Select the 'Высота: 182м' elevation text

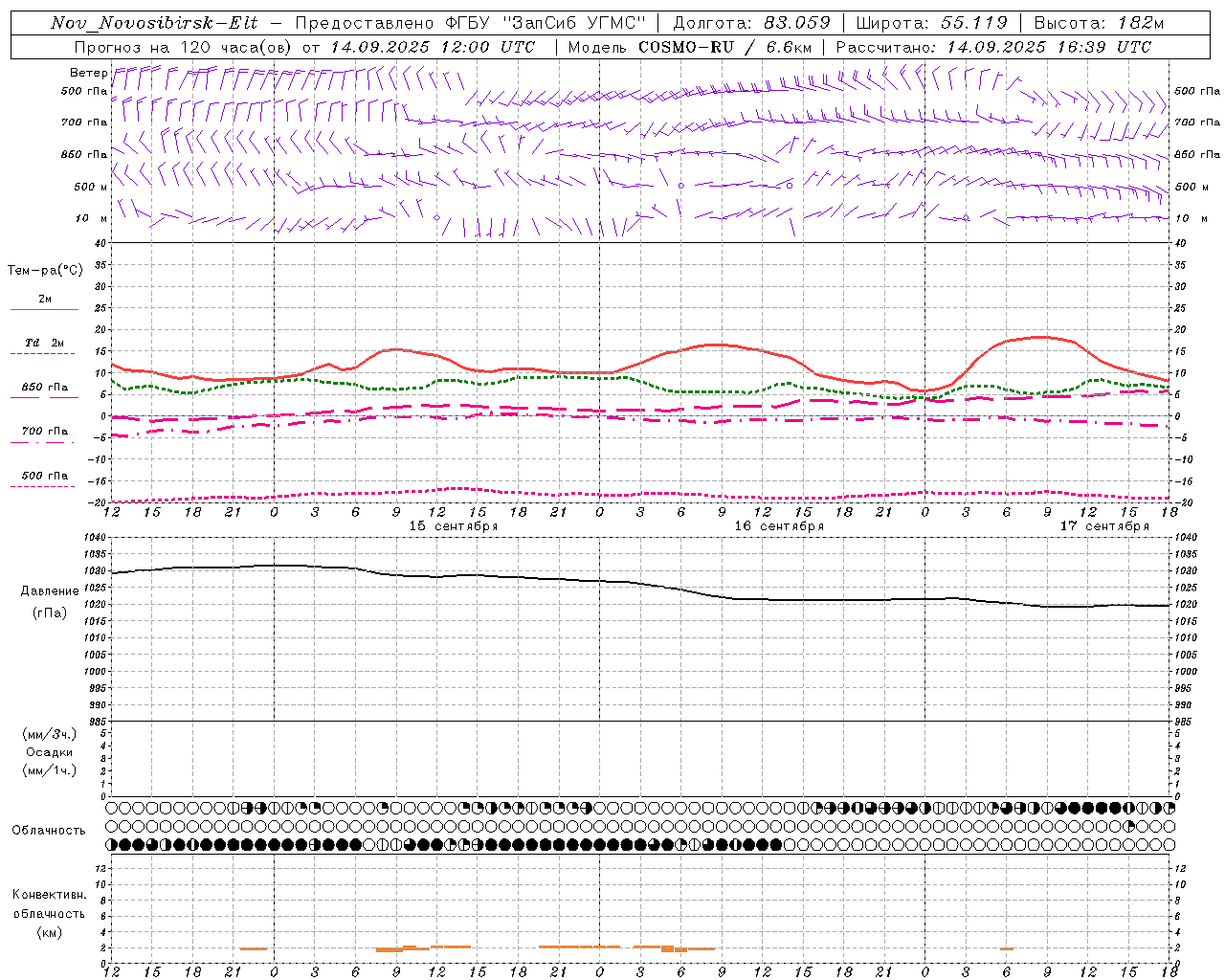click(x=1099, y=23)
